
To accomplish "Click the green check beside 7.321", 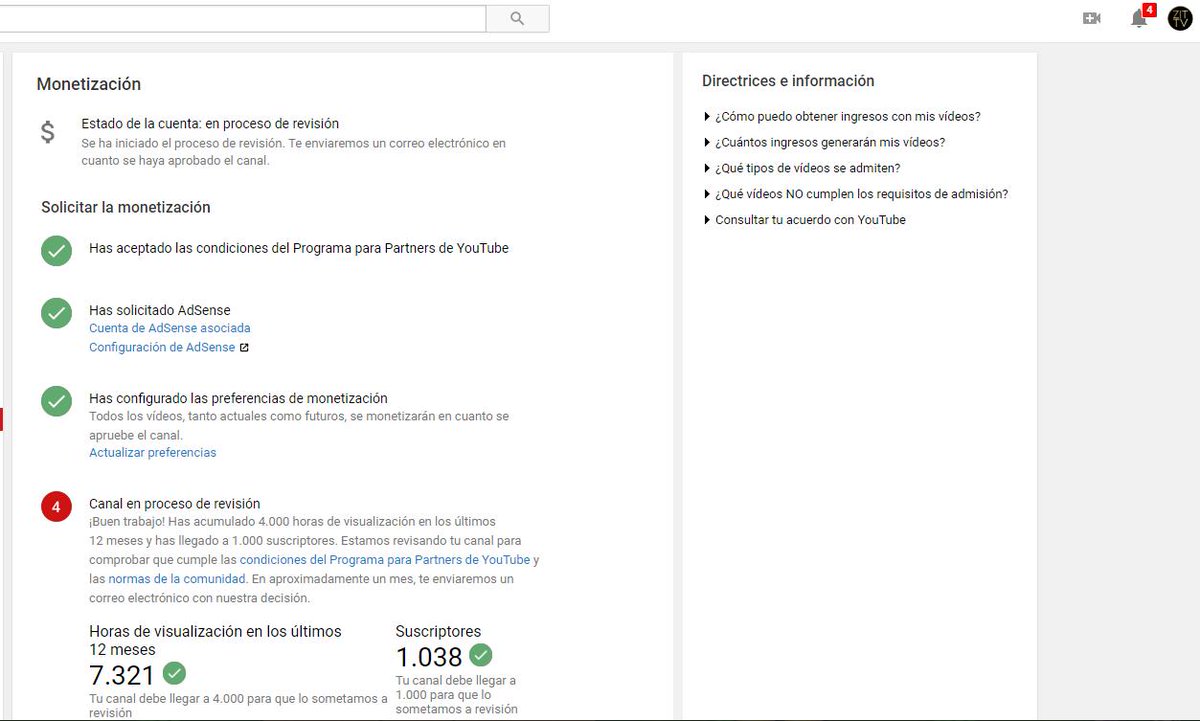I will pyautogui.click(x=174, y=672).
